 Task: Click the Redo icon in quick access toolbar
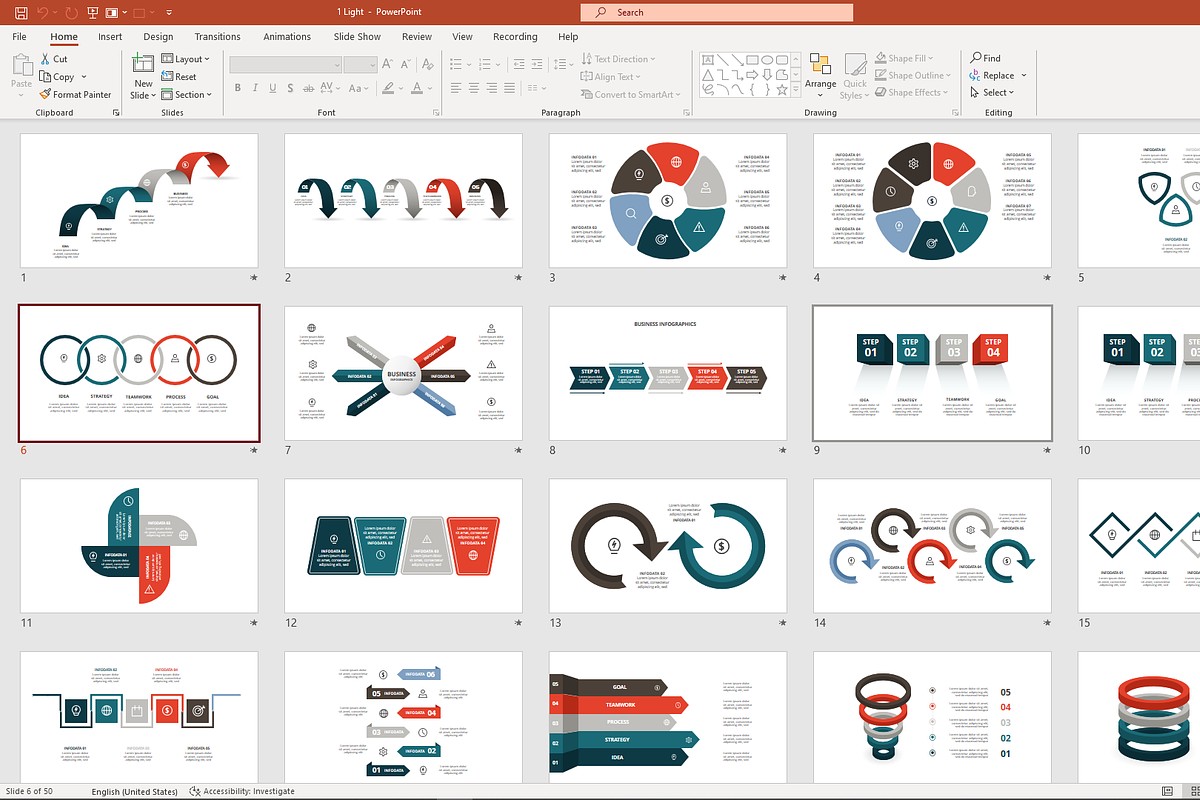(x=70, y=13)
